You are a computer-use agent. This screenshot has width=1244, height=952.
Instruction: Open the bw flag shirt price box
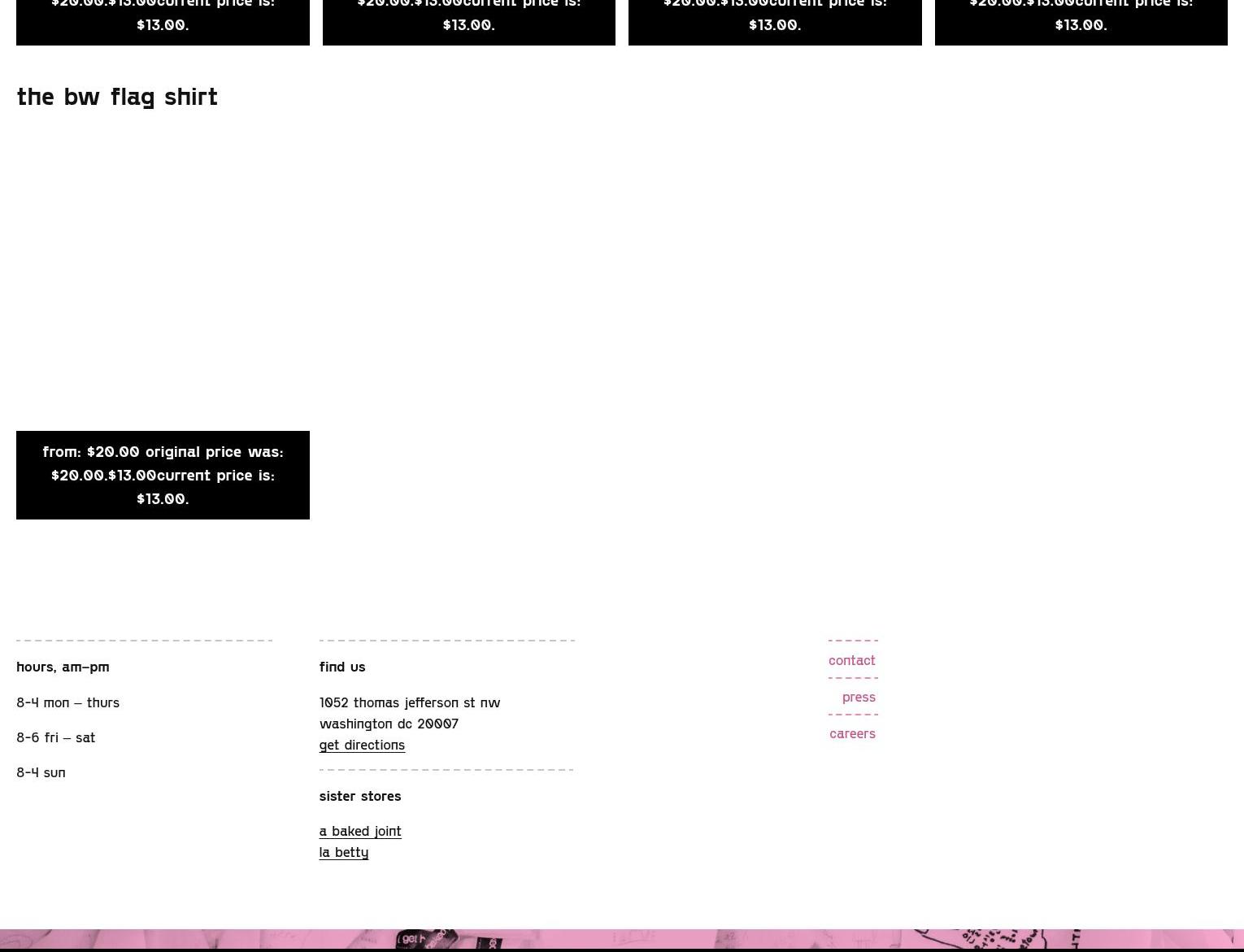pos(163,475)
